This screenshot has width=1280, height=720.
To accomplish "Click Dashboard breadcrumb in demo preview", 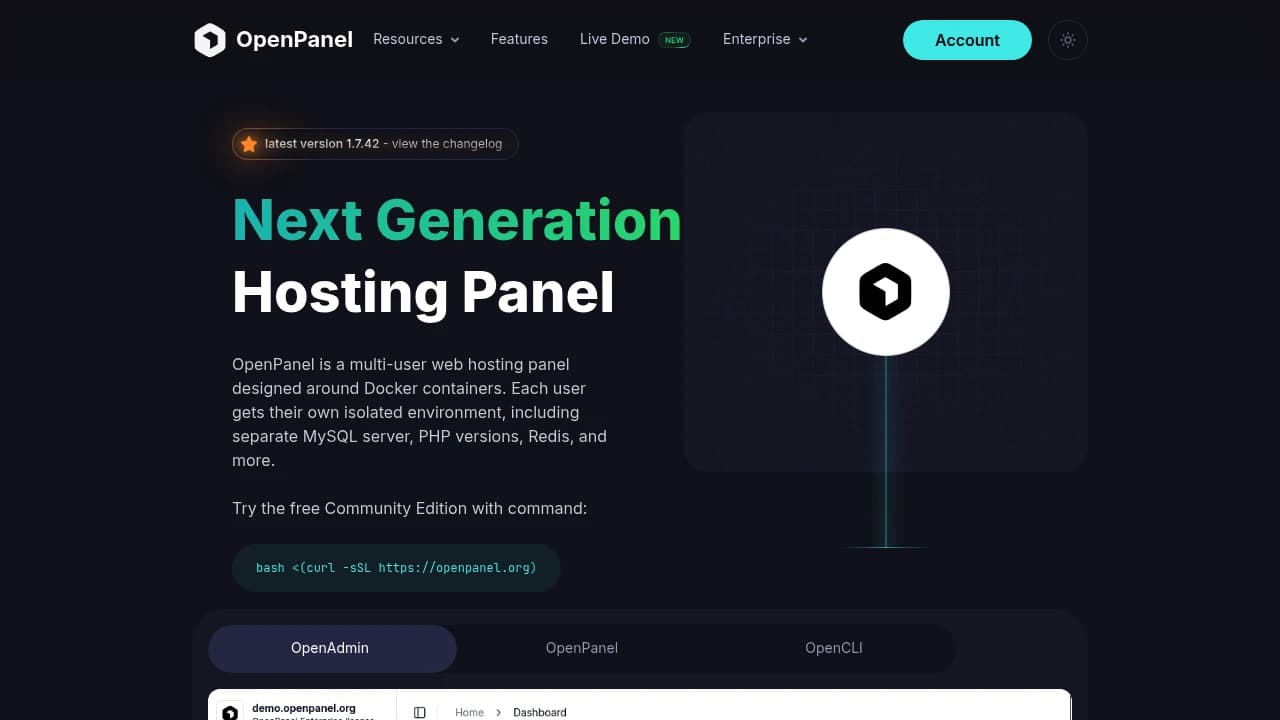I will pos(540,712).
